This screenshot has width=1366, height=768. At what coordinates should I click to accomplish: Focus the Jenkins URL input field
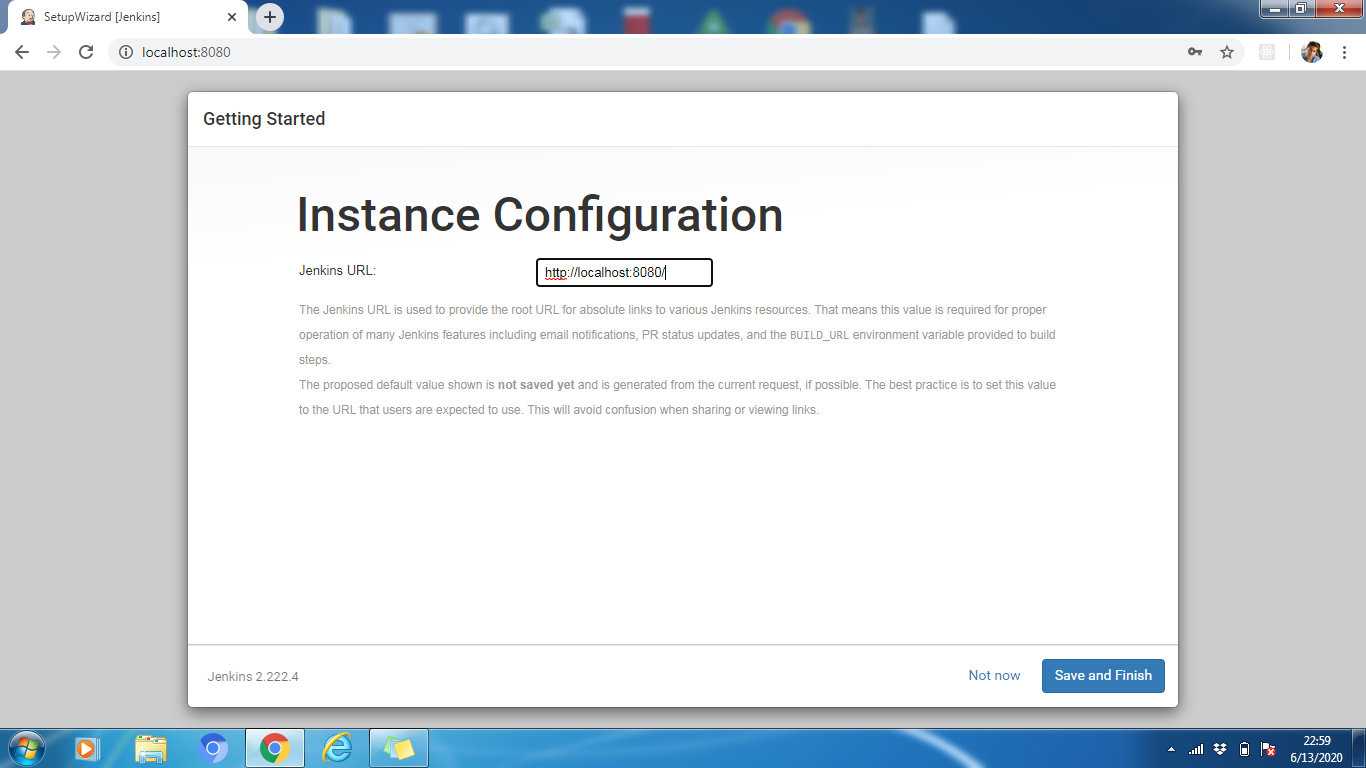click(x=624, y=272)
